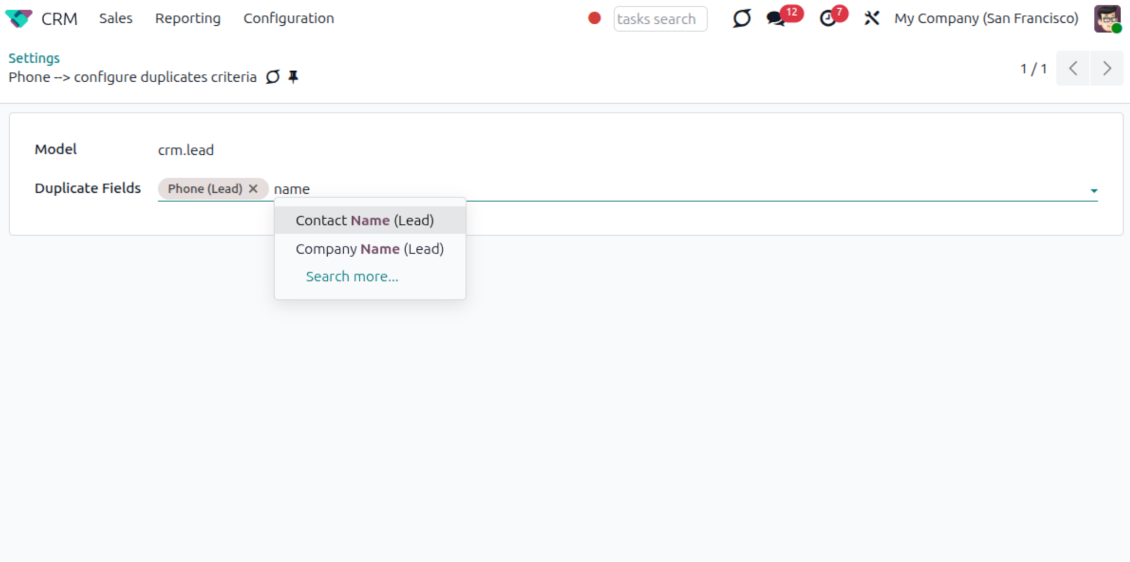Click the circular icon beside tasks search

(x=741, y=19)
